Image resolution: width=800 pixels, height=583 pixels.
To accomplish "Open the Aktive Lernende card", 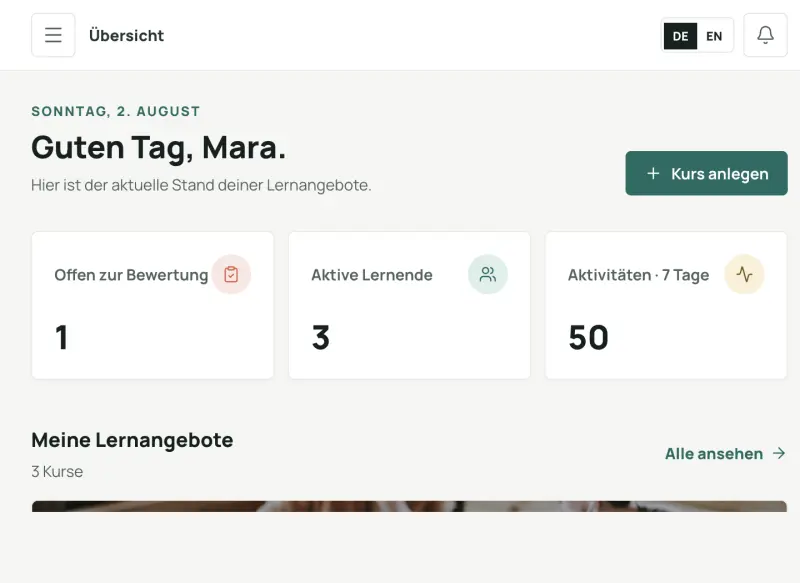I will click(409, 306).
